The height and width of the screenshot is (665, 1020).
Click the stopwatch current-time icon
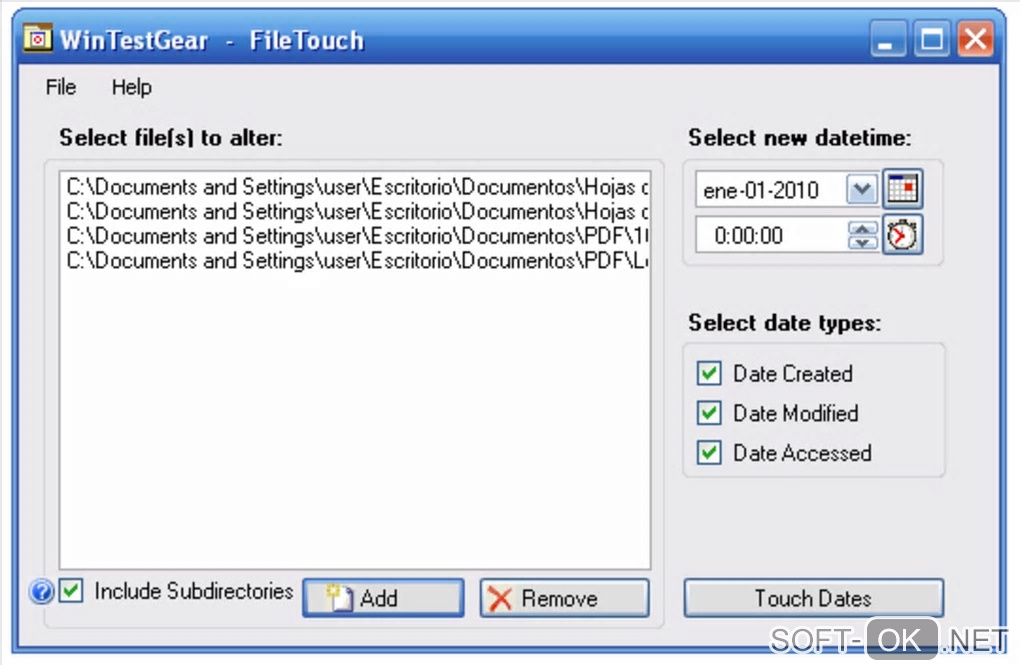pos(902,235)
